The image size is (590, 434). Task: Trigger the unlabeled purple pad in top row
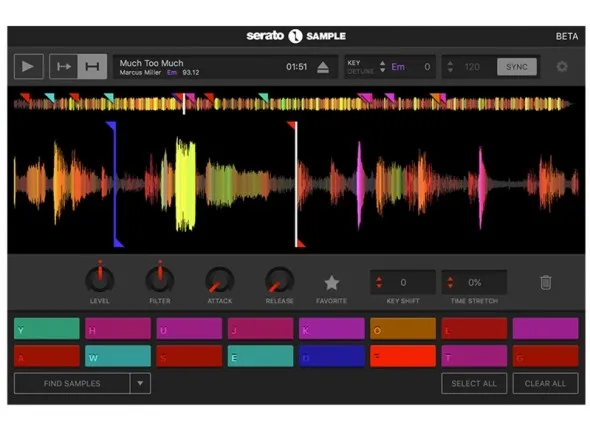pos(545,329)
